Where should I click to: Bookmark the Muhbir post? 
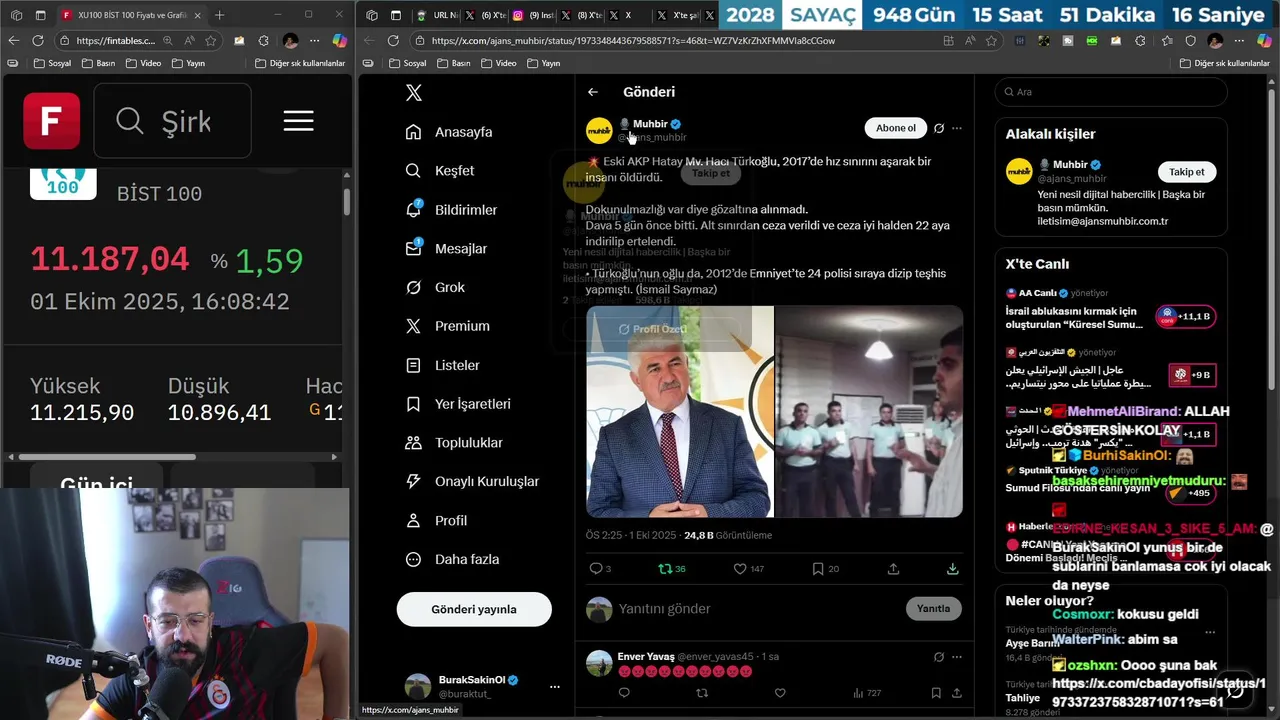click(818, 569)
